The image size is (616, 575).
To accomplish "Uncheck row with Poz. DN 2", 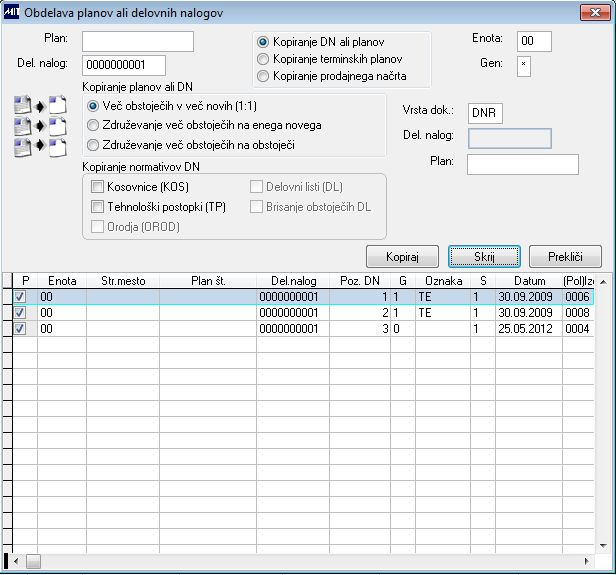I will 20,313.
